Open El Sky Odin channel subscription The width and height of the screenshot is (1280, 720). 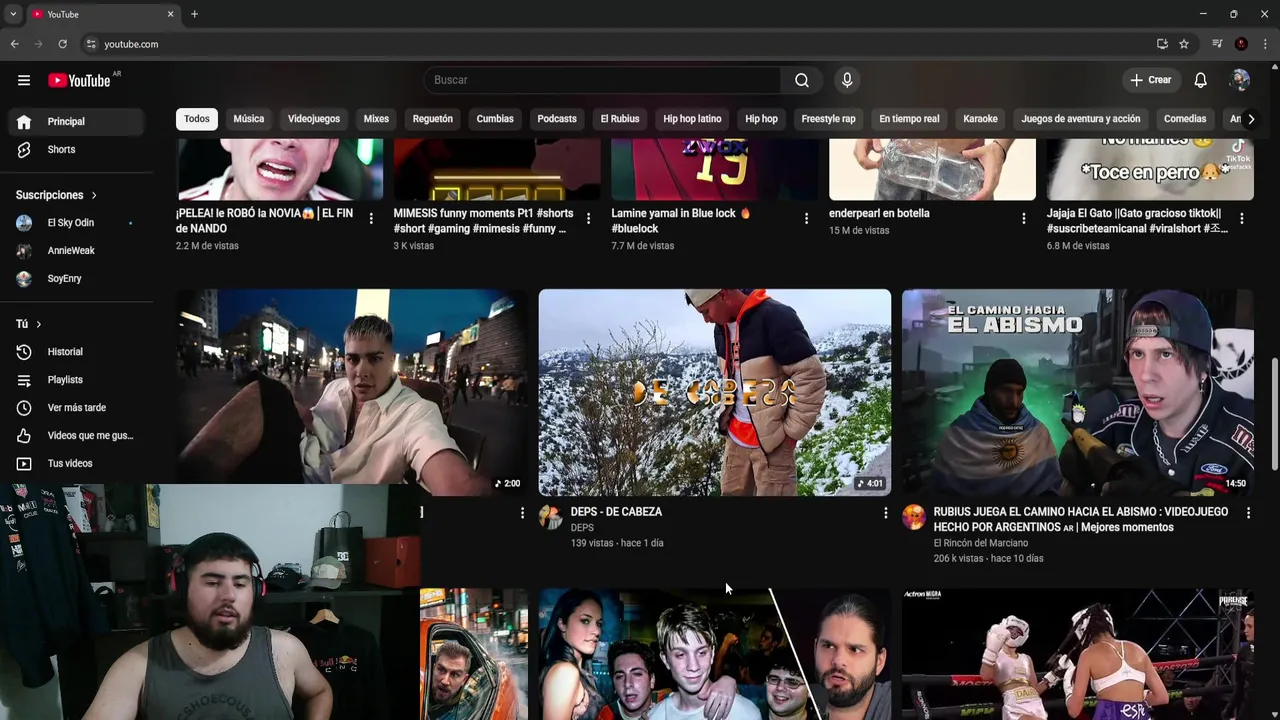(78, 223)
